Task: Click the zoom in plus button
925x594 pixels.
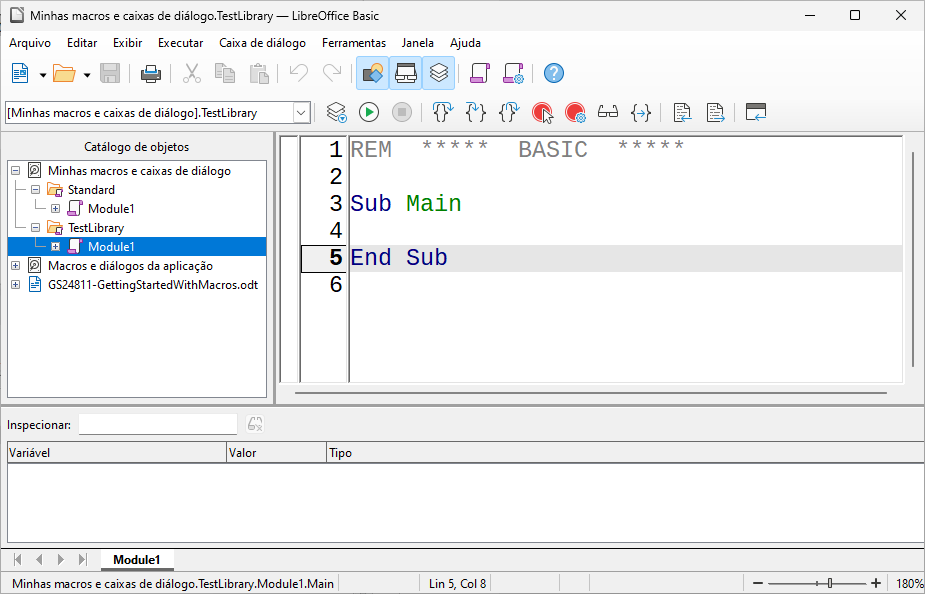Action: tap(876, 583)
